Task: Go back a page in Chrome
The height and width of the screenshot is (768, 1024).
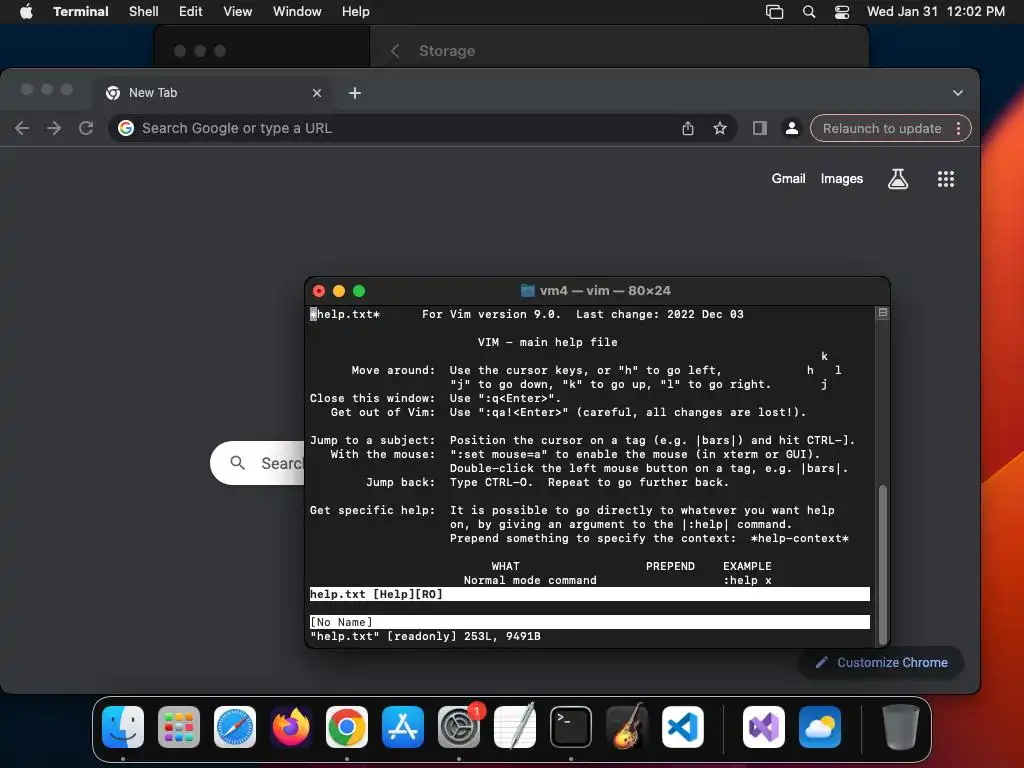Action: coord(22,128)
